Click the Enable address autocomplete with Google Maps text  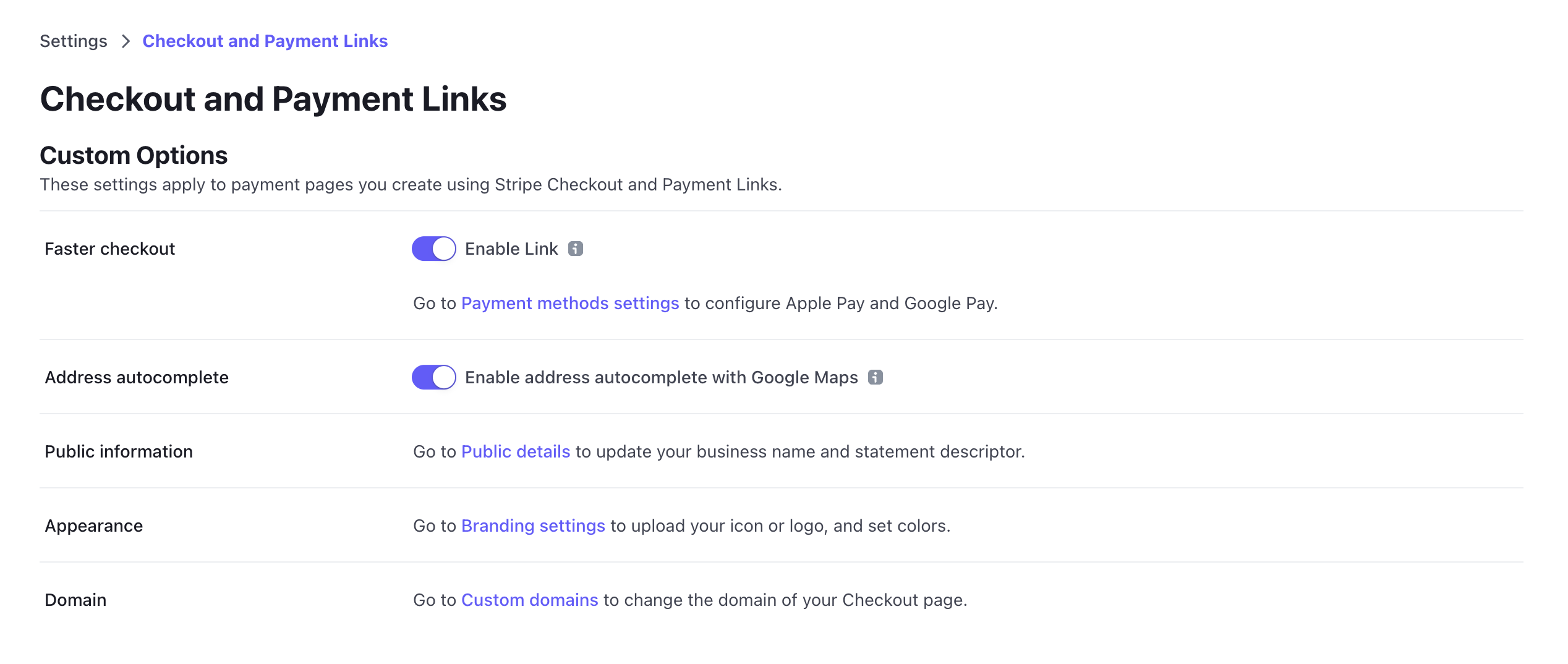(661, 378)
